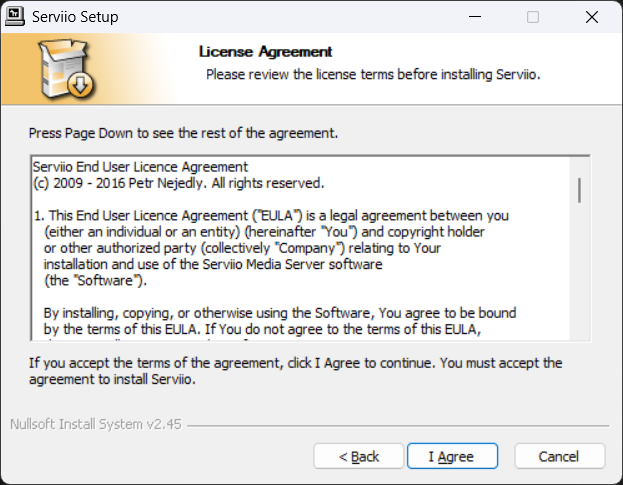Click the 'Serviio End User Licence Agreement' line
Screen dimensions: 623x485
[x=140, y=167]
